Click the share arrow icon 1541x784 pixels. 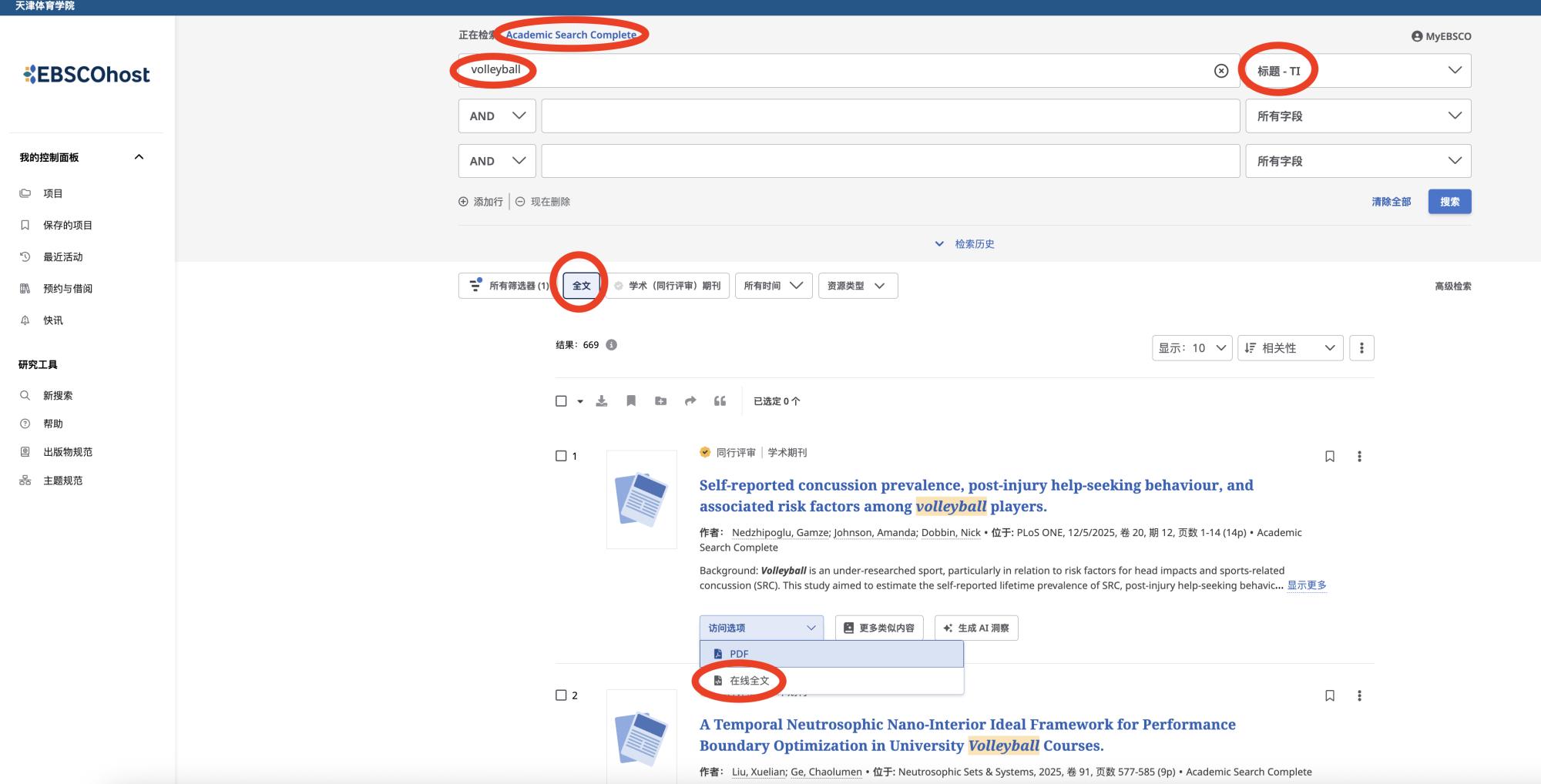pyautogui.click(x=690, y=401)
